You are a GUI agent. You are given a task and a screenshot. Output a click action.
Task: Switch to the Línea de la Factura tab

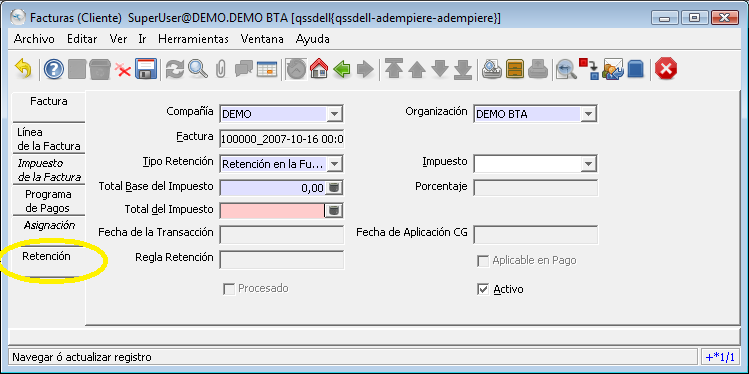coord(49,139)
